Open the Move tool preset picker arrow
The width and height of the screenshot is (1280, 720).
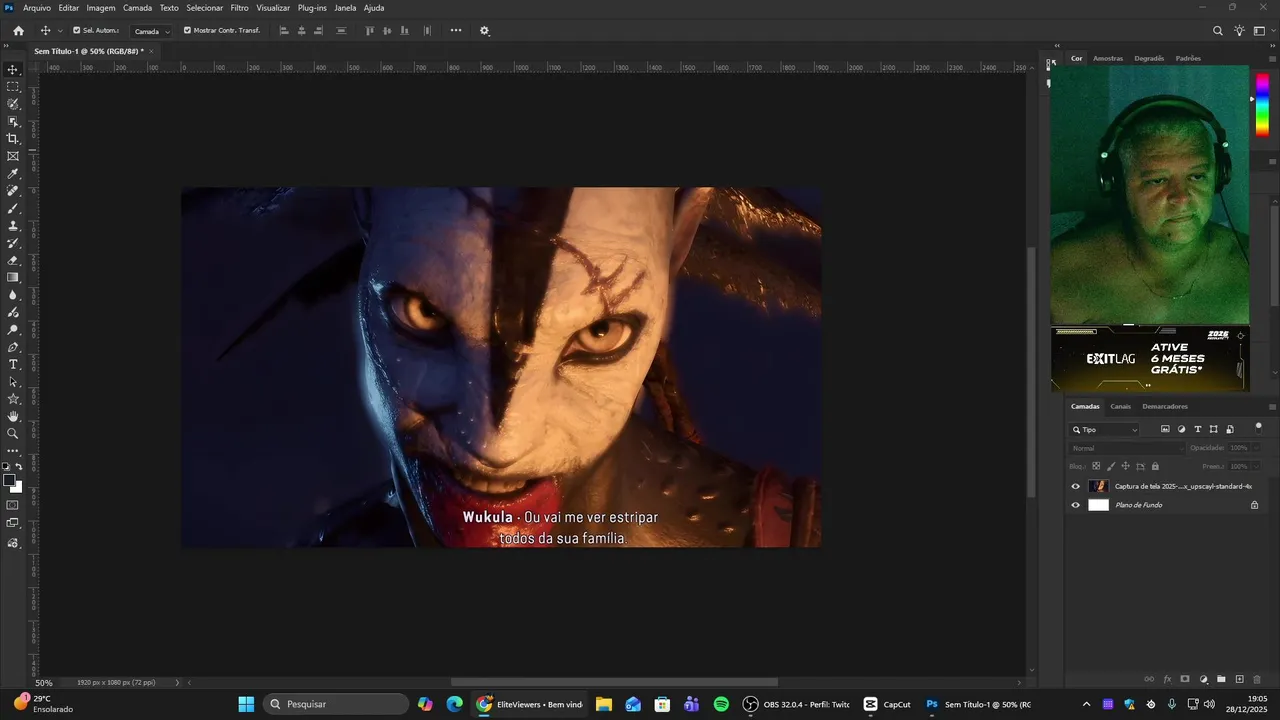coord(60,31)
